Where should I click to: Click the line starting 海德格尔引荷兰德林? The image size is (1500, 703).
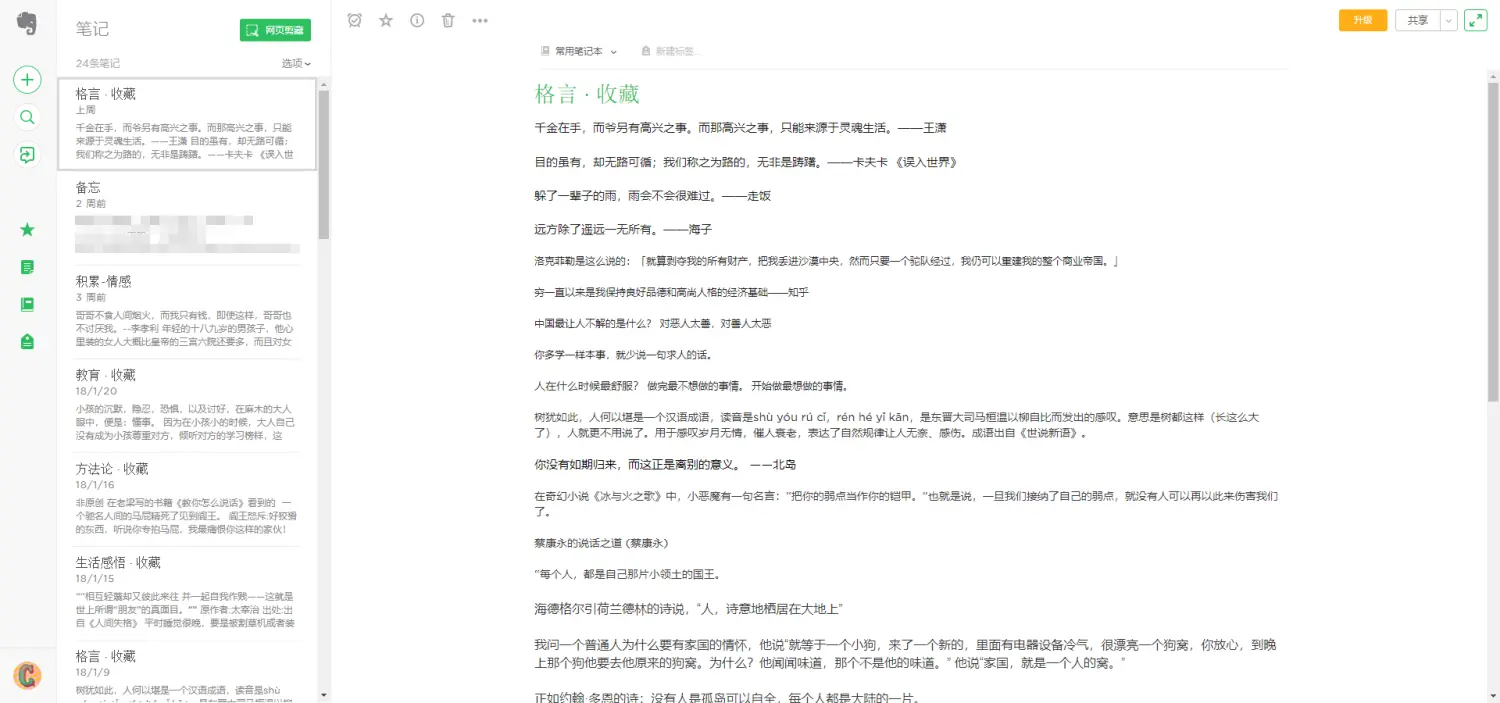point(690,608)
